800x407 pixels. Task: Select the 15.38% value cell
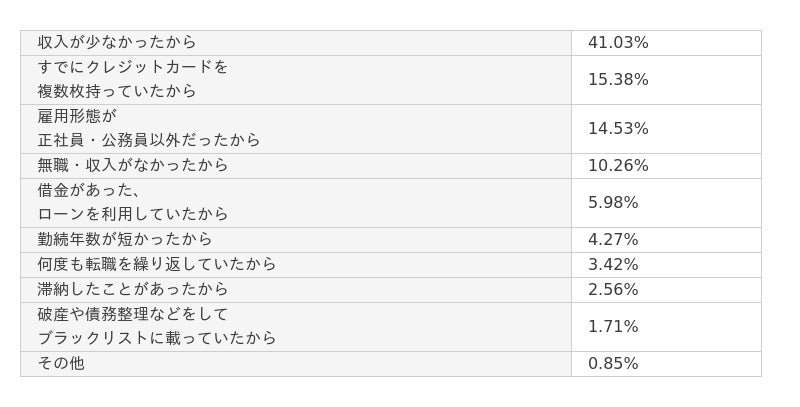[x=618, y=80]
